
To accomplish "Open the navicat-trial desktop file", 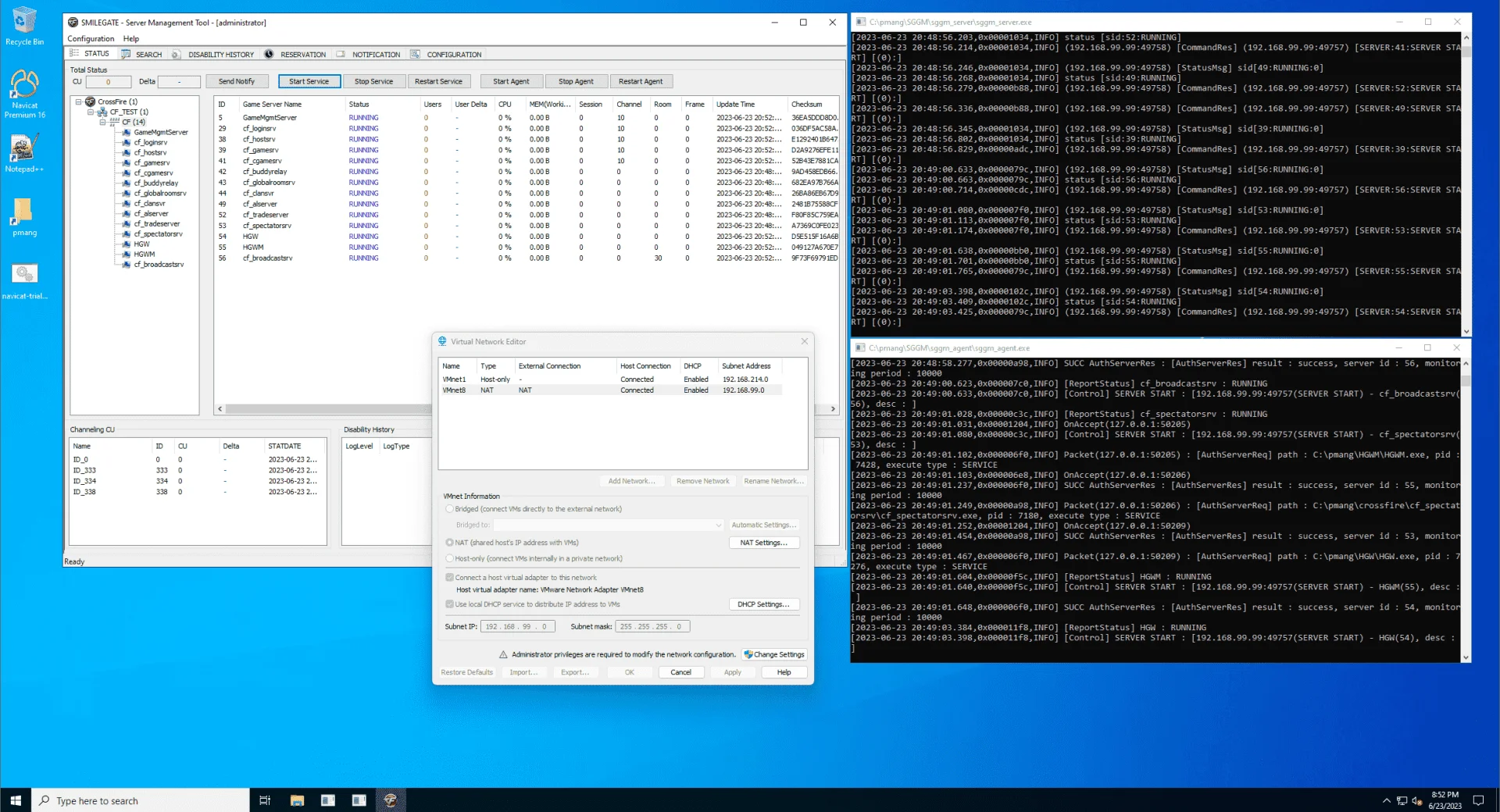I will [x=24, y=281].
